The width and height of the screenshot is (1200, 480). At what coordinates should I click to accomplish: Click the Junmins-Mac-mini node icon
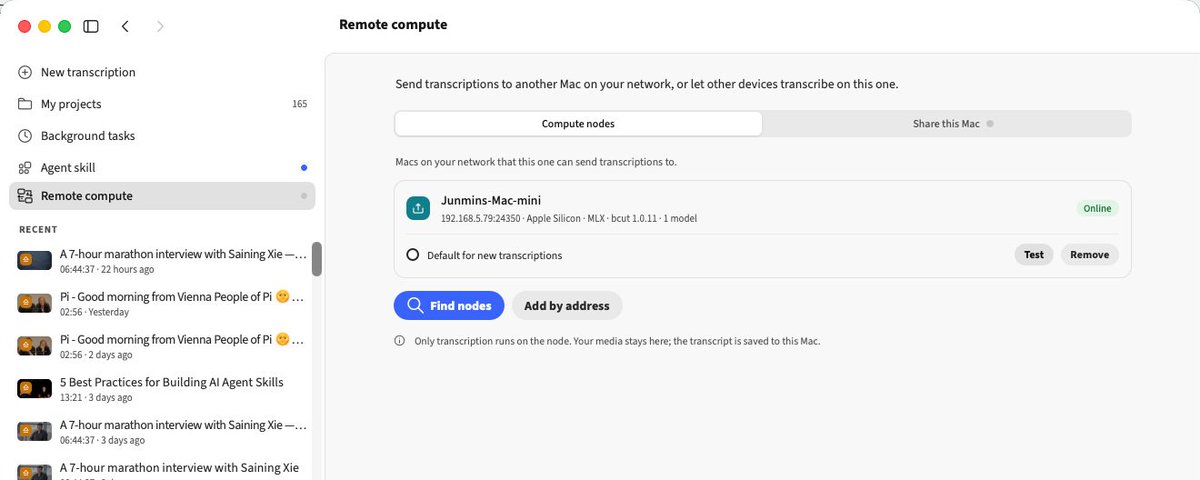(x=418, y=208)
